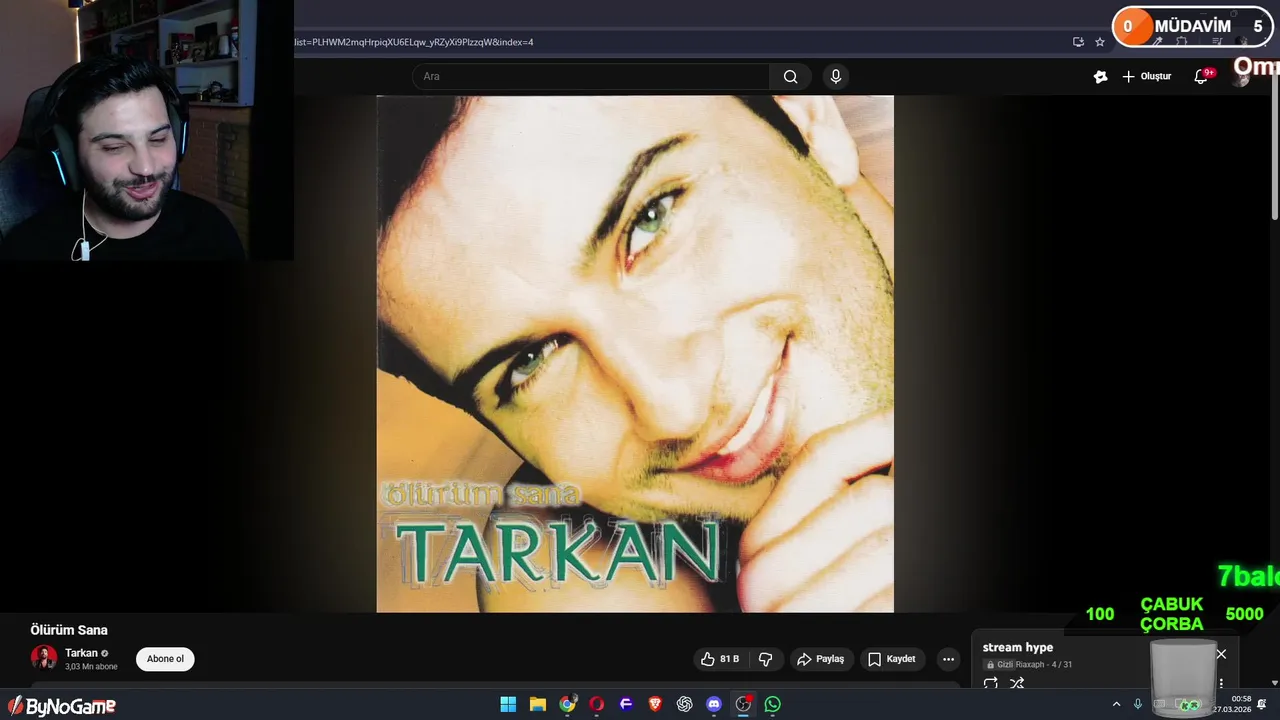Open the purple F app in taskbar
The width and height of the screenshot is (1280, 720).
(626, 704)
